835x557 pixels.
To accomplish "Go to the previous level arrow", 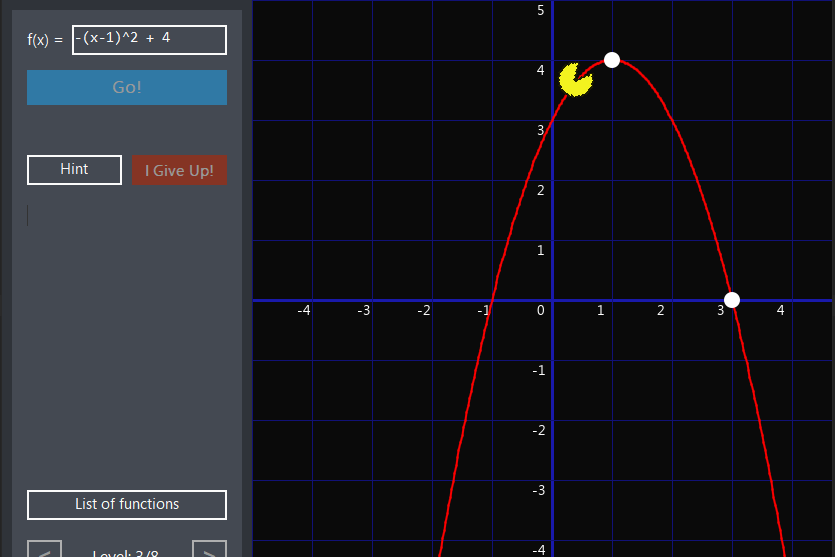I will click(x=45, y=550).
